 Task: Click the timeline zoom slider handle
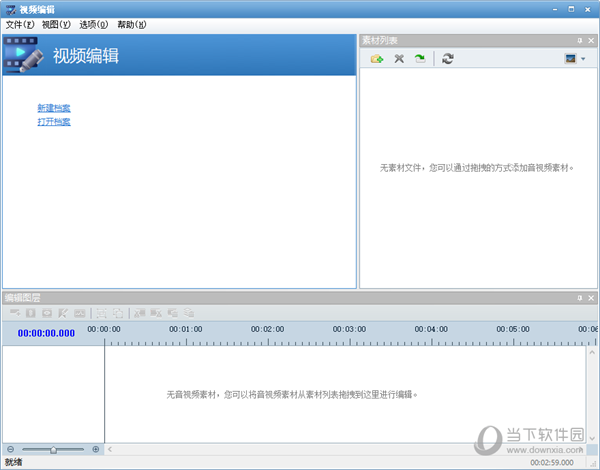coord(53,450)
